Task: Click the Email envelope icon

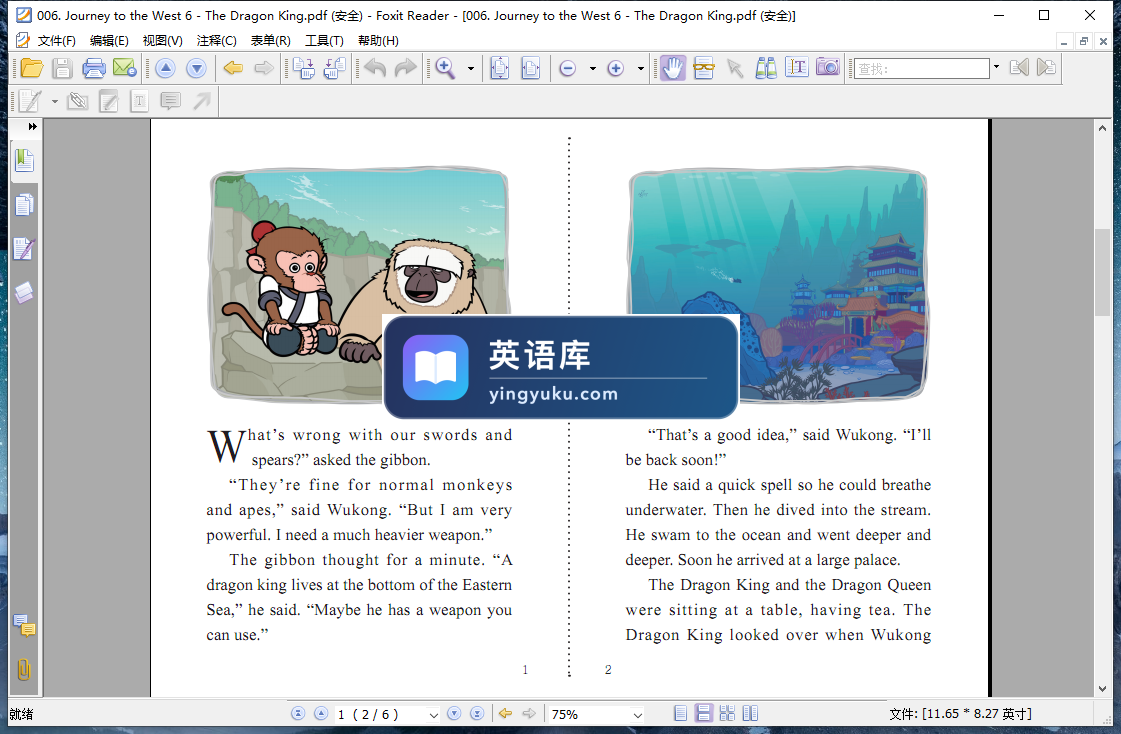Action: point(124,68)
